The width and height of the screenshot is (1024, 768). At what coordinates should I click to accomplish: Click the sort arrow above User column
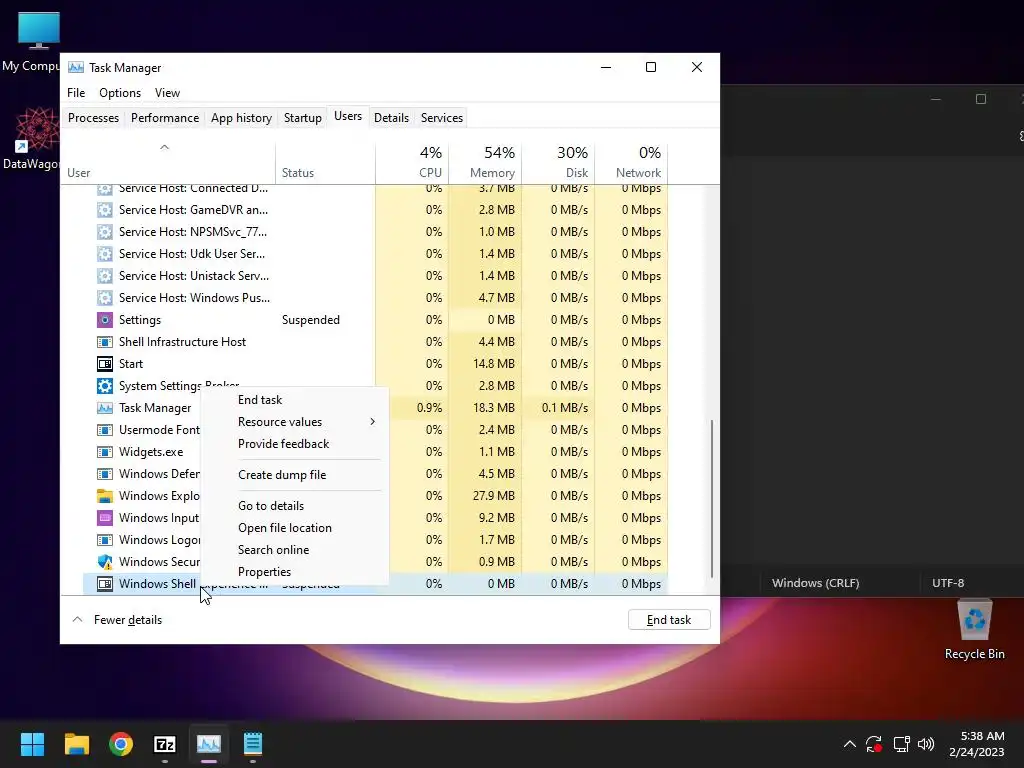pyautogui.click(x=165, y=148)
